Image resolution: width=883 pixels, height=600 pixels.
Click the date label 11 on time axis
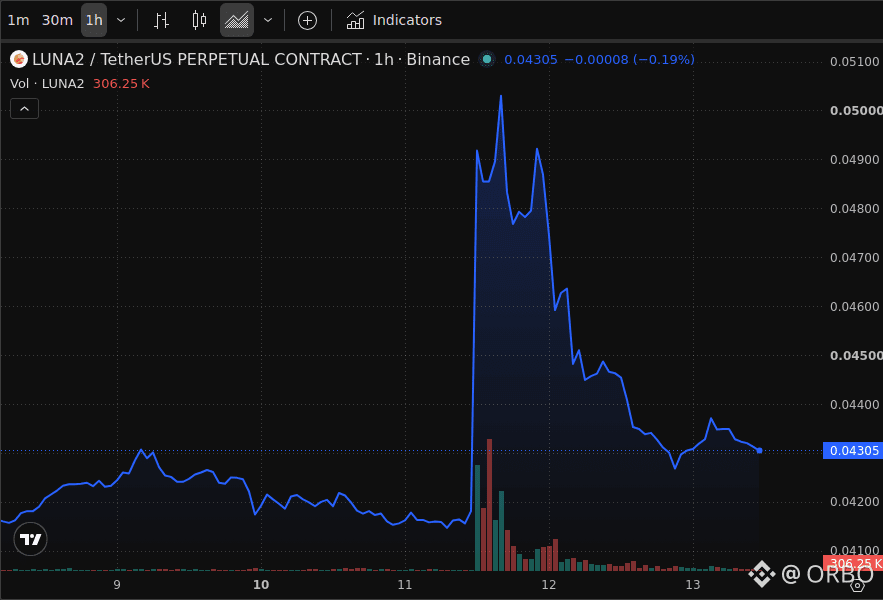404,585
